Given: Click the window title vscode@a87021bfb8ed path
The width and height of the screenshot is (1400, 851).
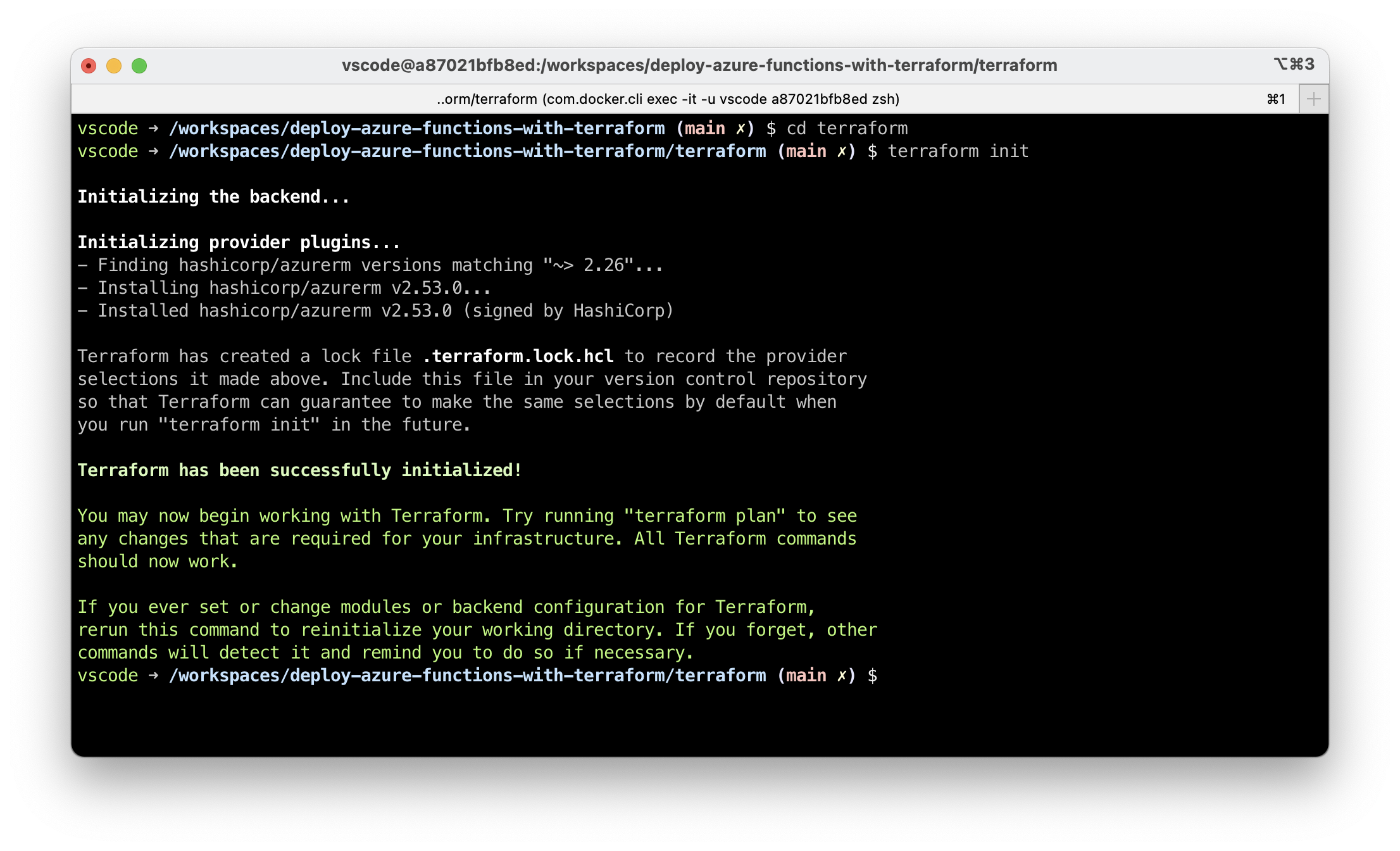Looking at the screenshot, I should (699, 65).
